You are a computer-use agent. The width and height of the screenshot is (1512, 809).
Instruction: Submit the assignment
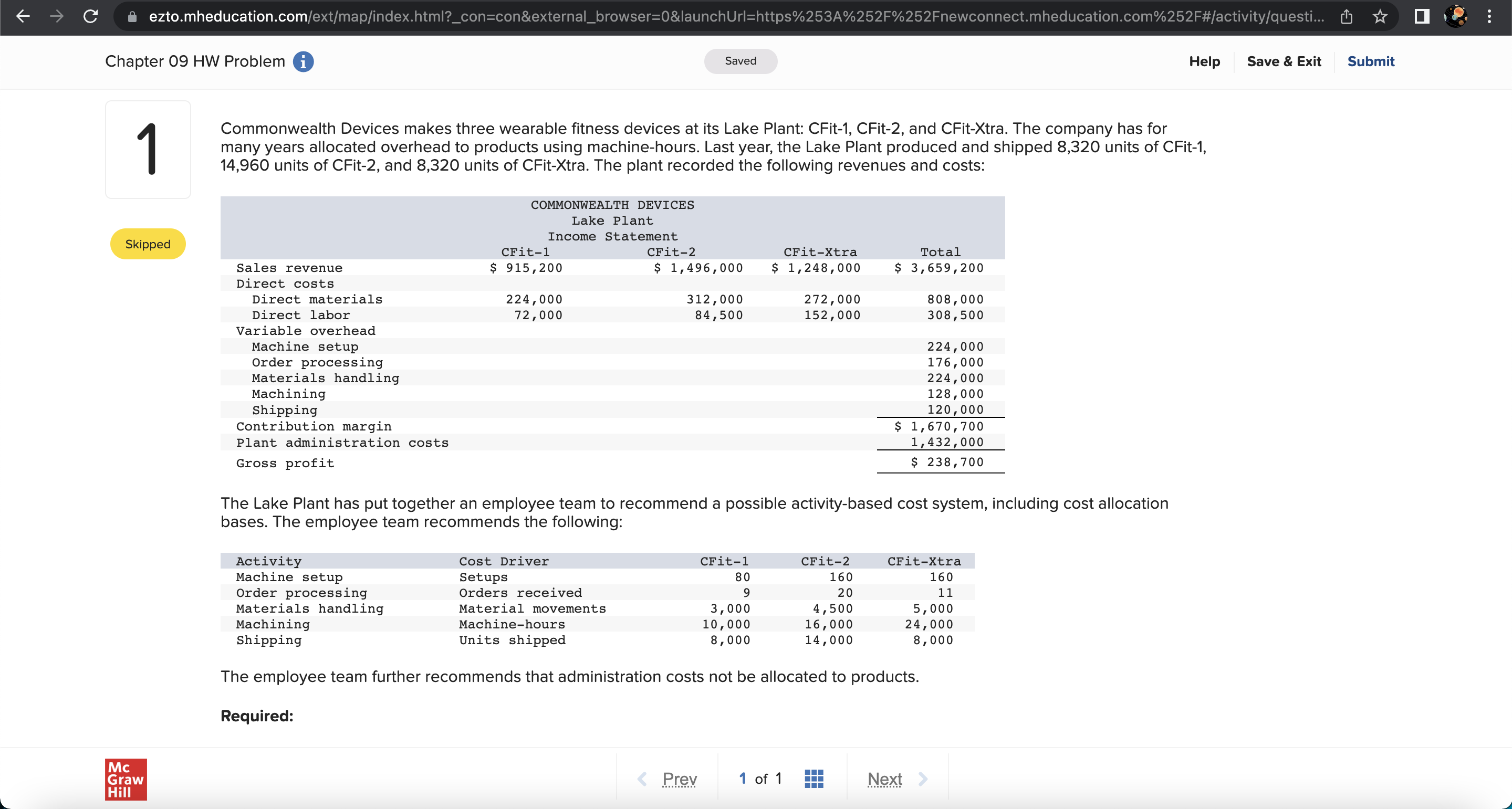[1371, 61]
